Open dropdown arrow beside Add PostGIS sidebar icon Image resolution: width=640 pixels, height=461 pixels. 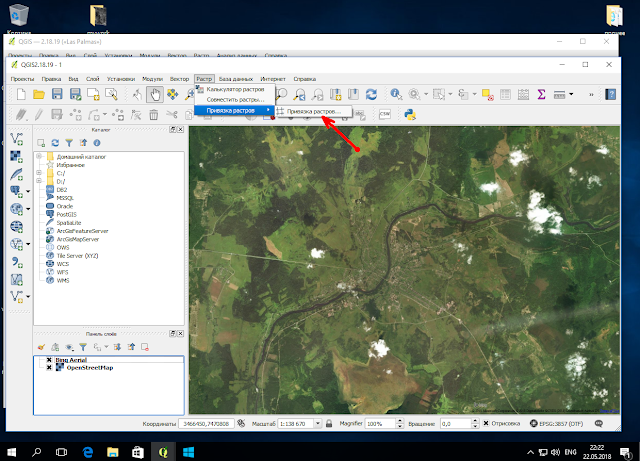tap(28, 191)
